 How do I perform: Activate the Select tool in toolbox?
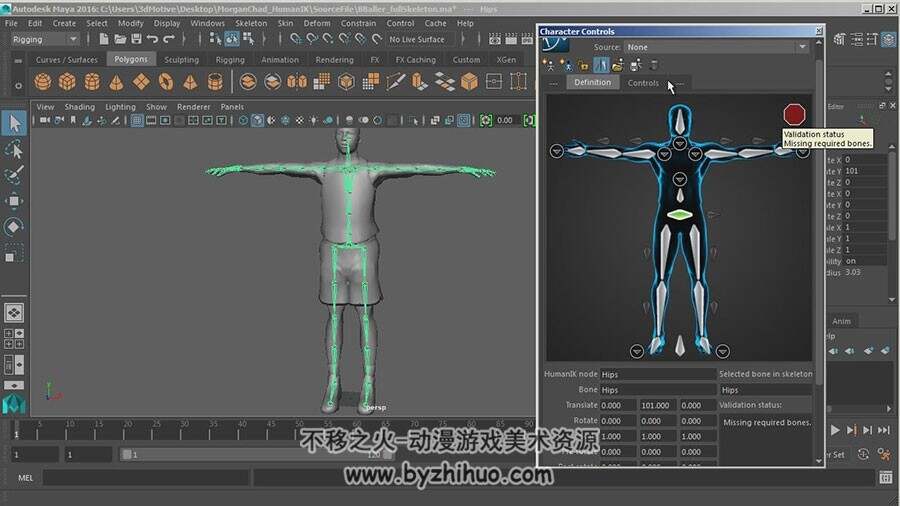14,123
